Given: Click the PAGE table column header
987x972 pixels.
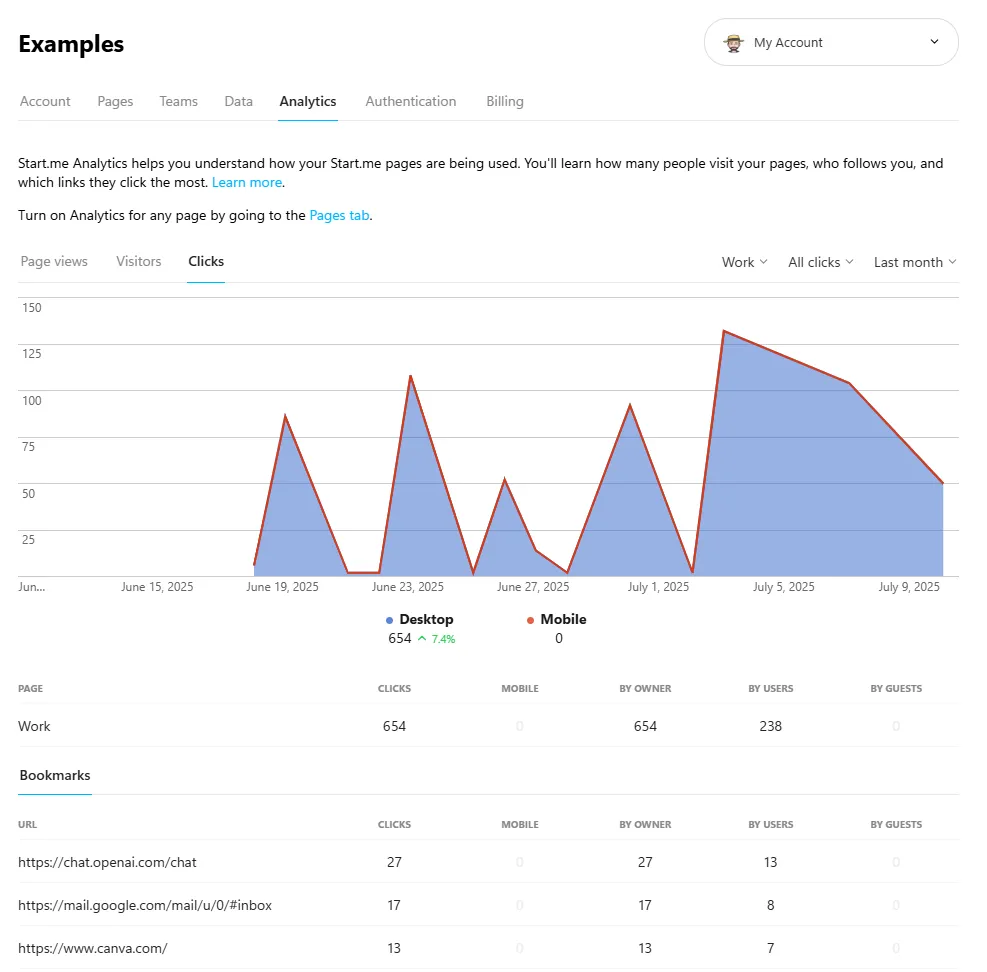Looking at the screenshot, I should pyautogui.click(x=30, y=689).
